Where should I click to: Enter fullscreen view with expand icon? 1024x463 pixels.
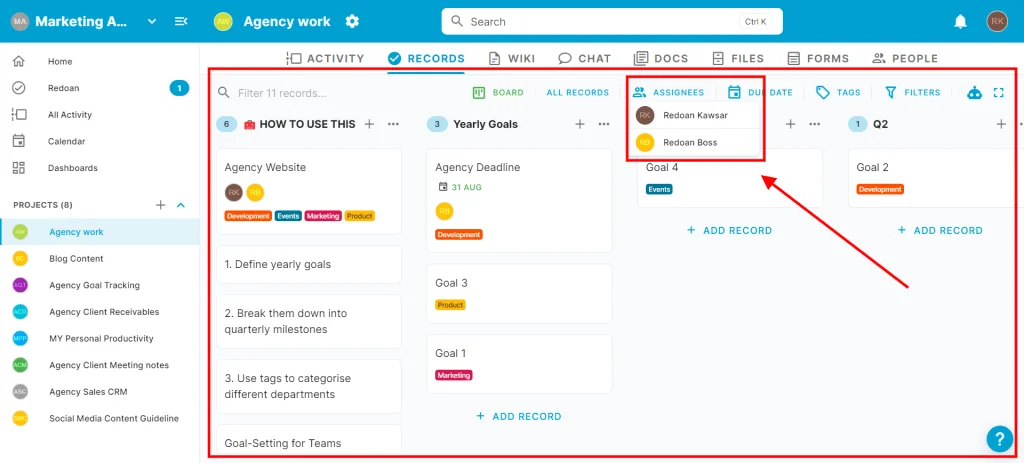(998, 93)
